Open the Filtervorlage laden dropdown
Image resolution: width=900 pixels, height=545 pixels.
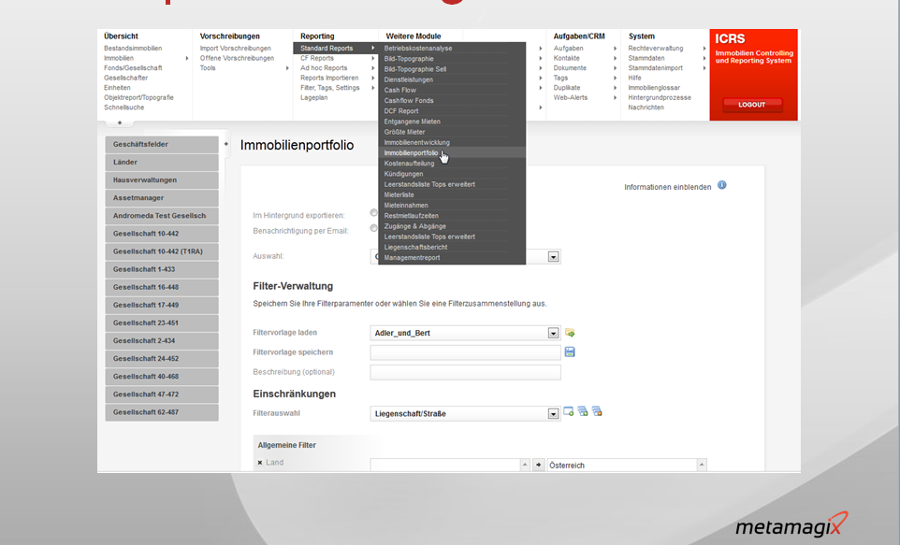coord(553,333)
